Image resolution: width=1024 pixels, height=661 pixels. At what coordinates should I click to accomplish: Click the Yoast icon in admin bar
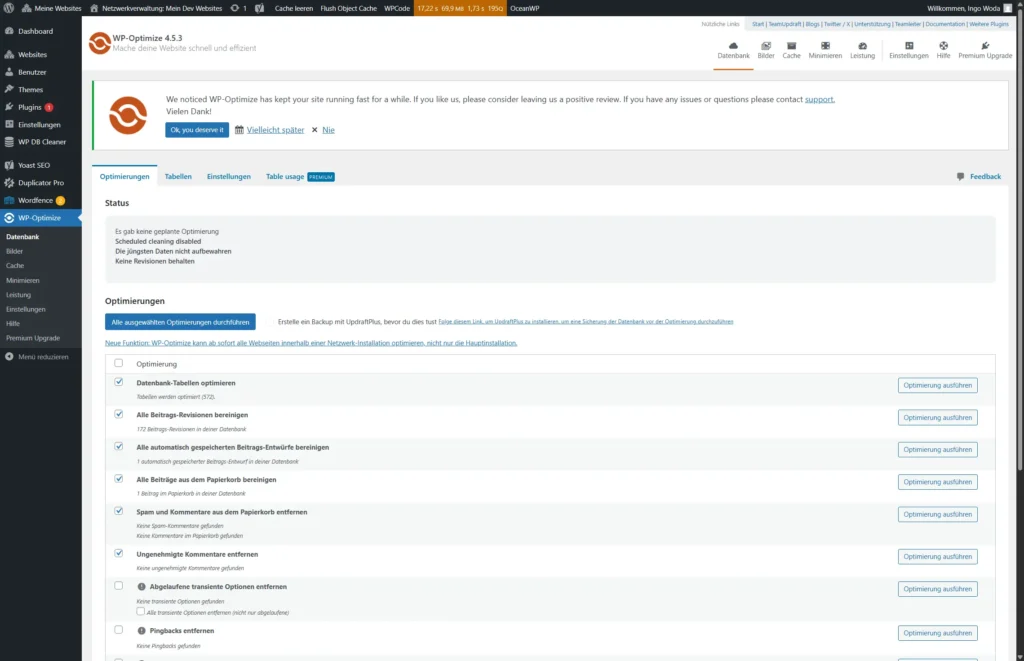tap(259, 8)
